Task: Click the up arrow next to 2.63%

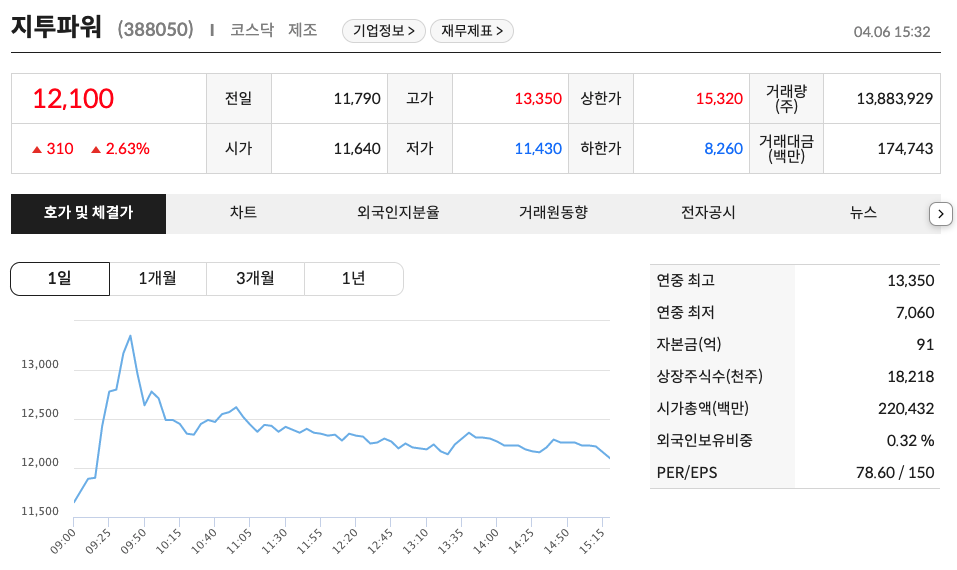Action: [x=96, y=150]
